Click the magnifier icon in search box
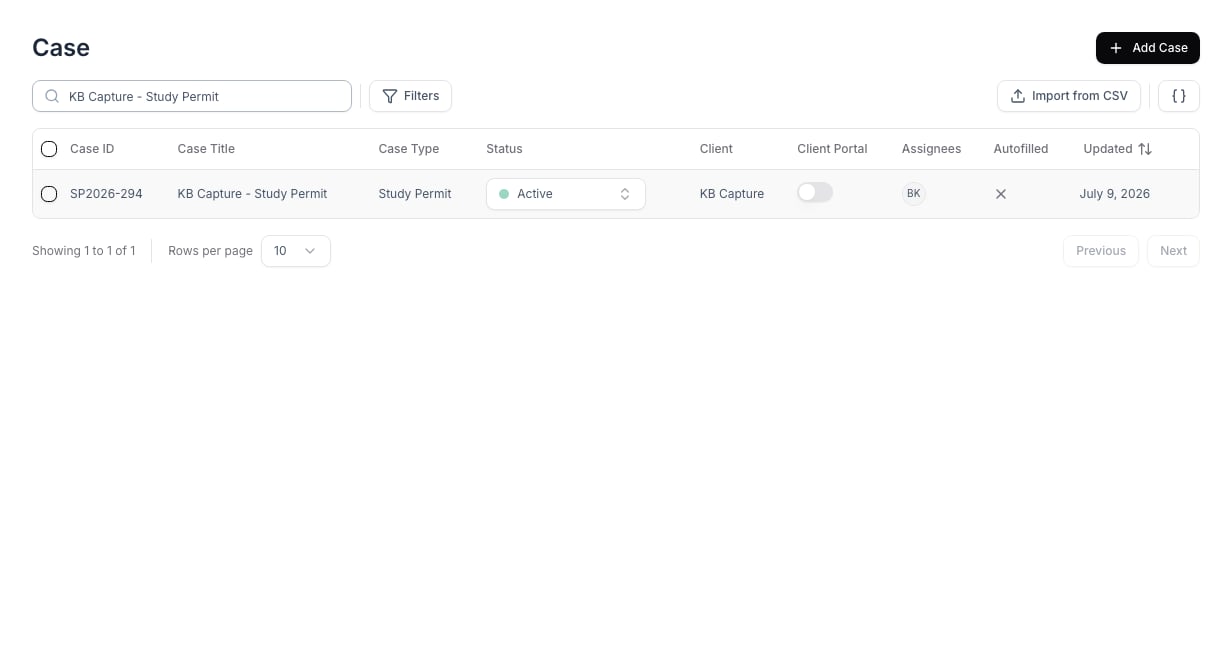Image resolution: width=1232 pixels, height=664 pixels. [x=52, y=96]
